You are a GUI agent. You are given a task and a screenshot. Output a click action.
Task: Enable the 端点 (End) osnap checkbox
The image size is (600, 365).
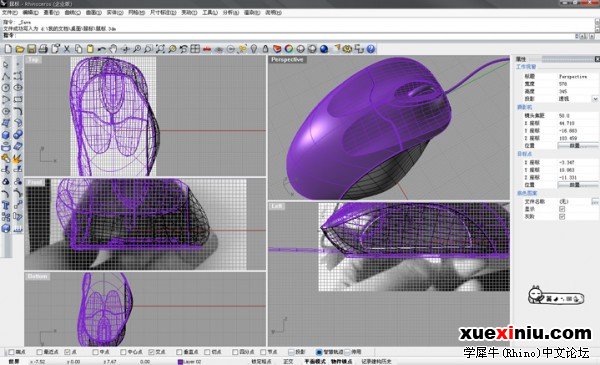[11, 352]
